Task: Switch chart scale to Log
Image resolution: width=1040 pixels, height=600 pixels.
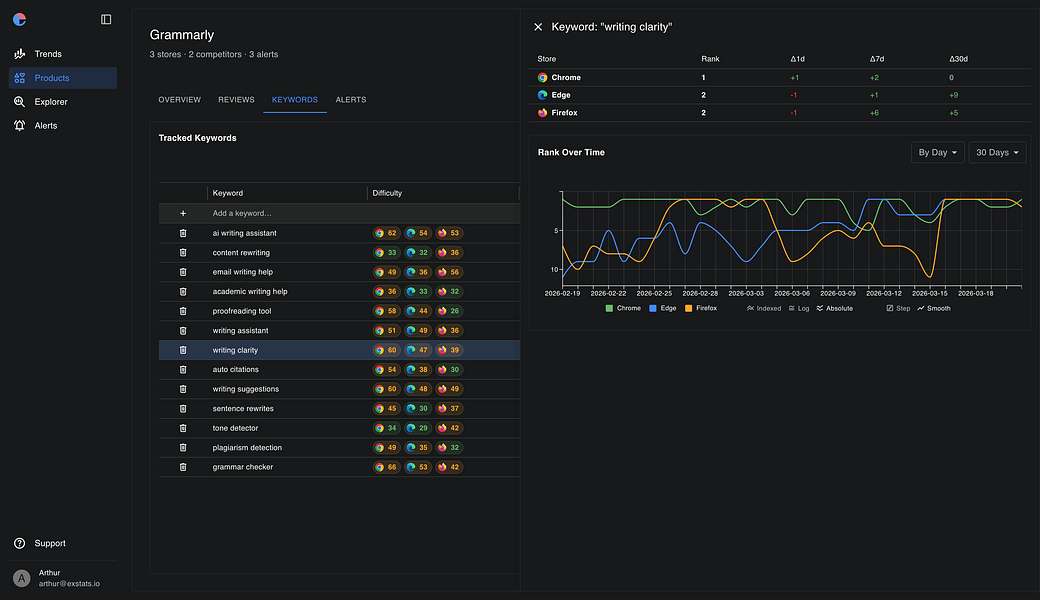Action: click(x=799, y=308)
